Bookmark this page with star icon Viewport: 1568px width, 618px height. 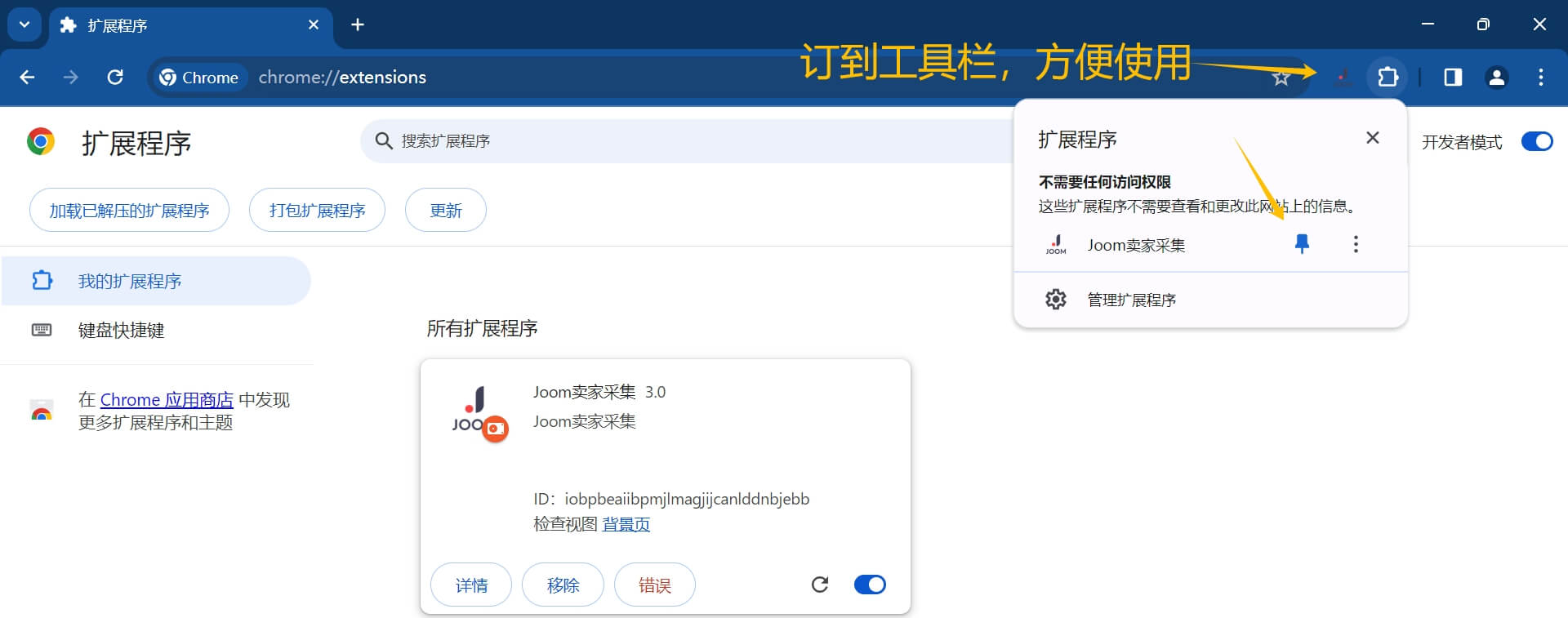pos(1281,78)
